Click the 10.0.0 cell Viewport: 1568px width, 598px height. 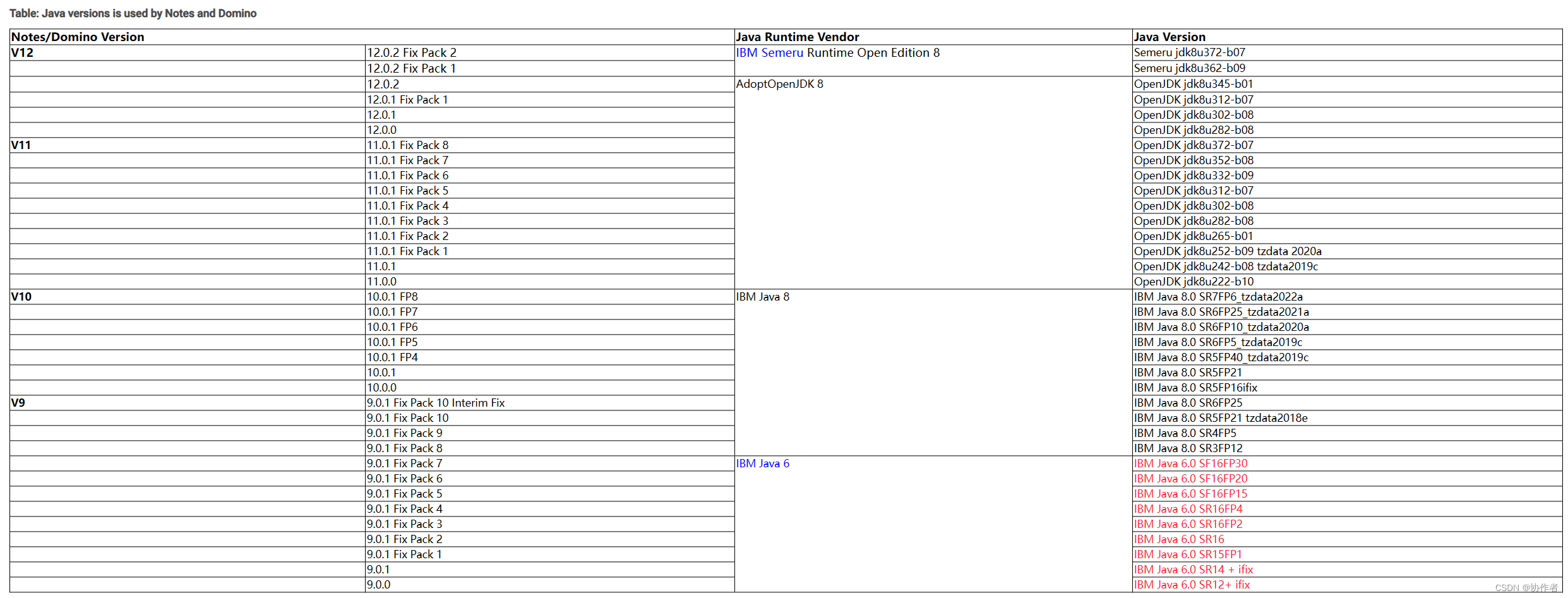click(x=550, y=388)
